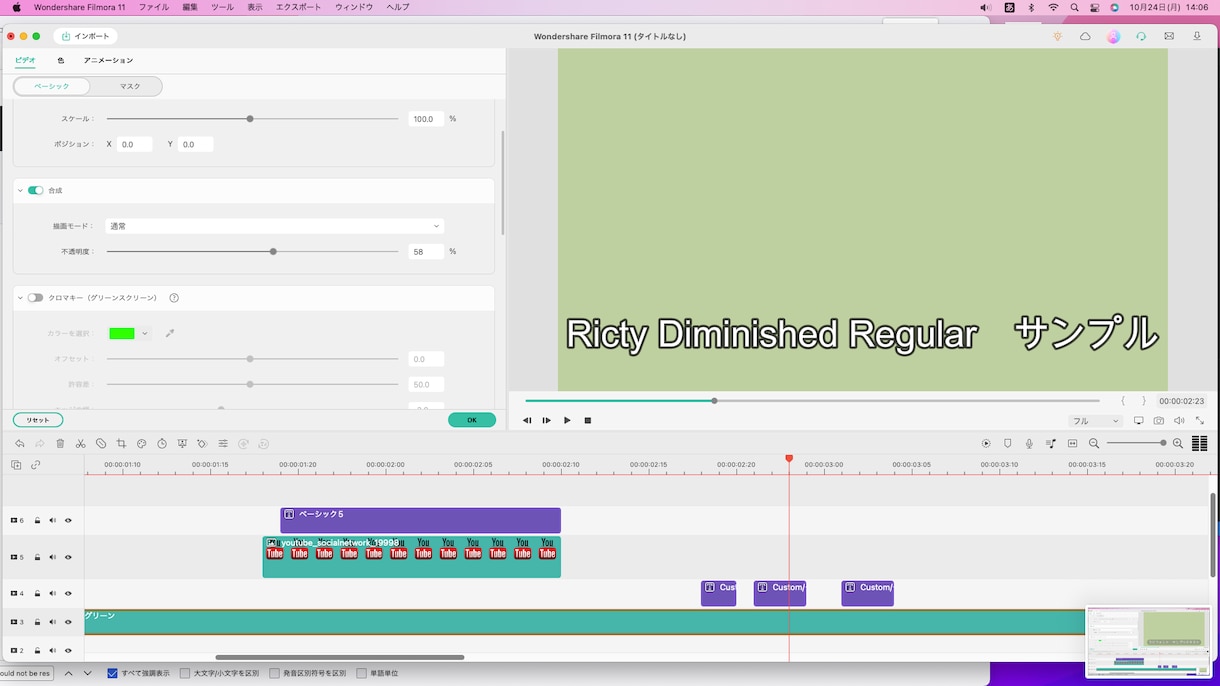Click the eyedropper beside the chroma key color
The image size is (1220, 686).
[x=170, y=333]
